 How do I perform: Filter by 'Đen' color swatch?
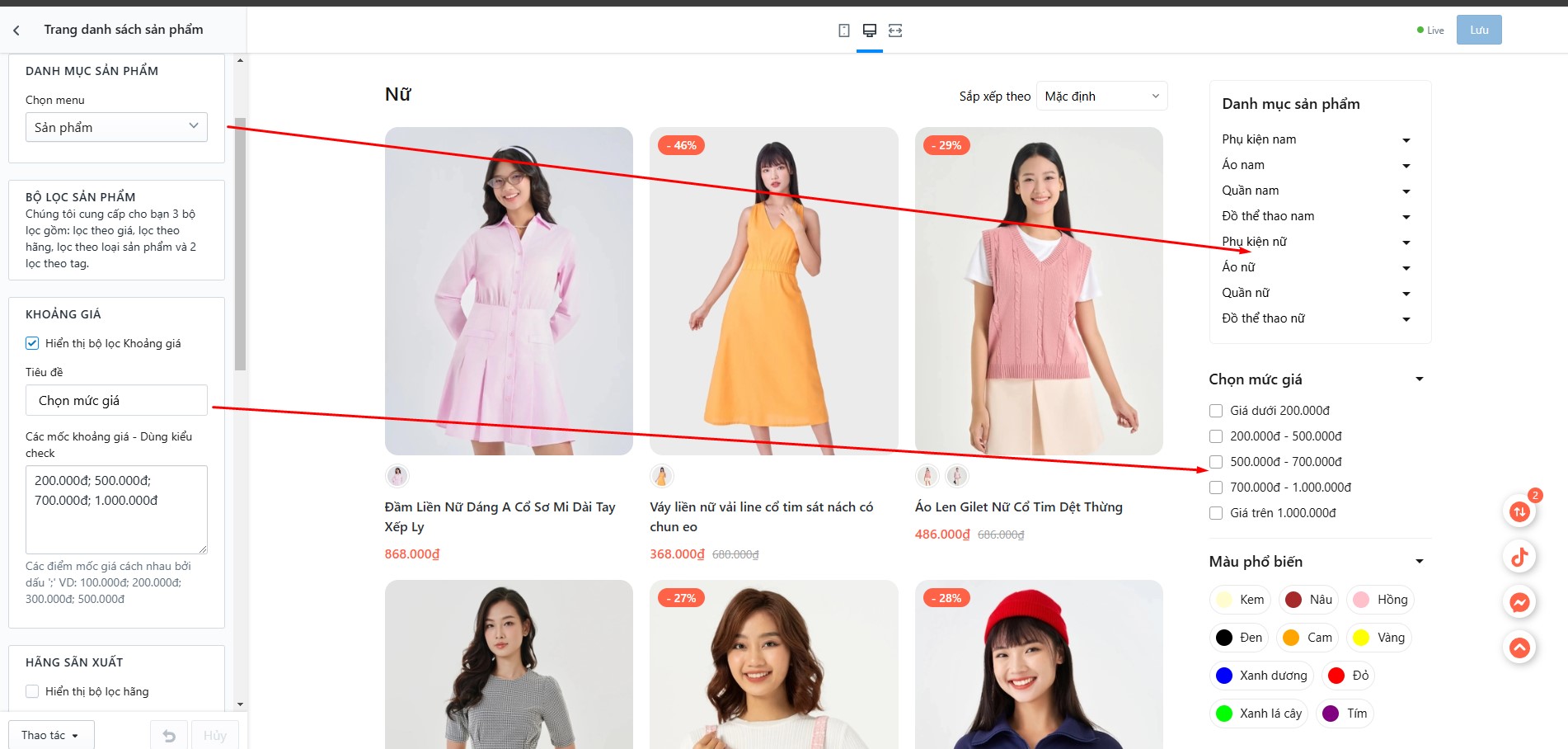click(1239, 638)
